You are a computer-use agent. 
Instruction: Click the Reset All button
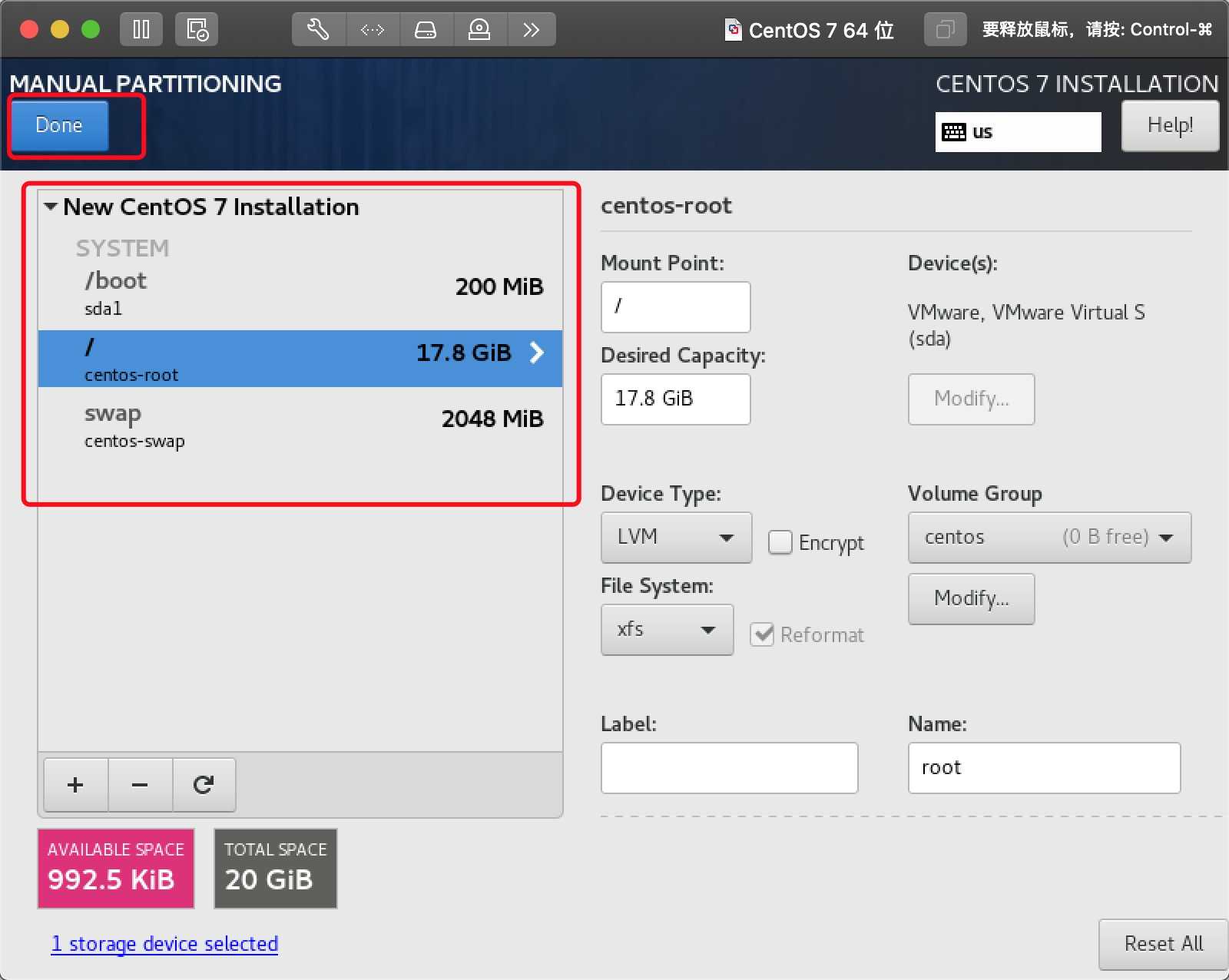click(1164, 944)
